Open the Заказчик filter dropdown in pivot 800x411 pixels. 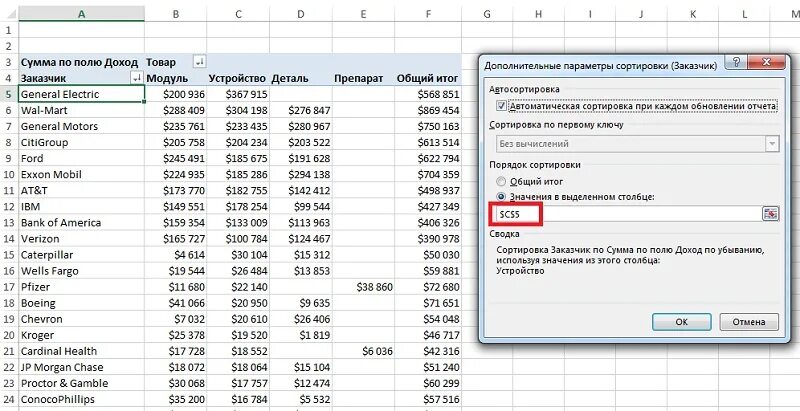[x=136, y=78]
